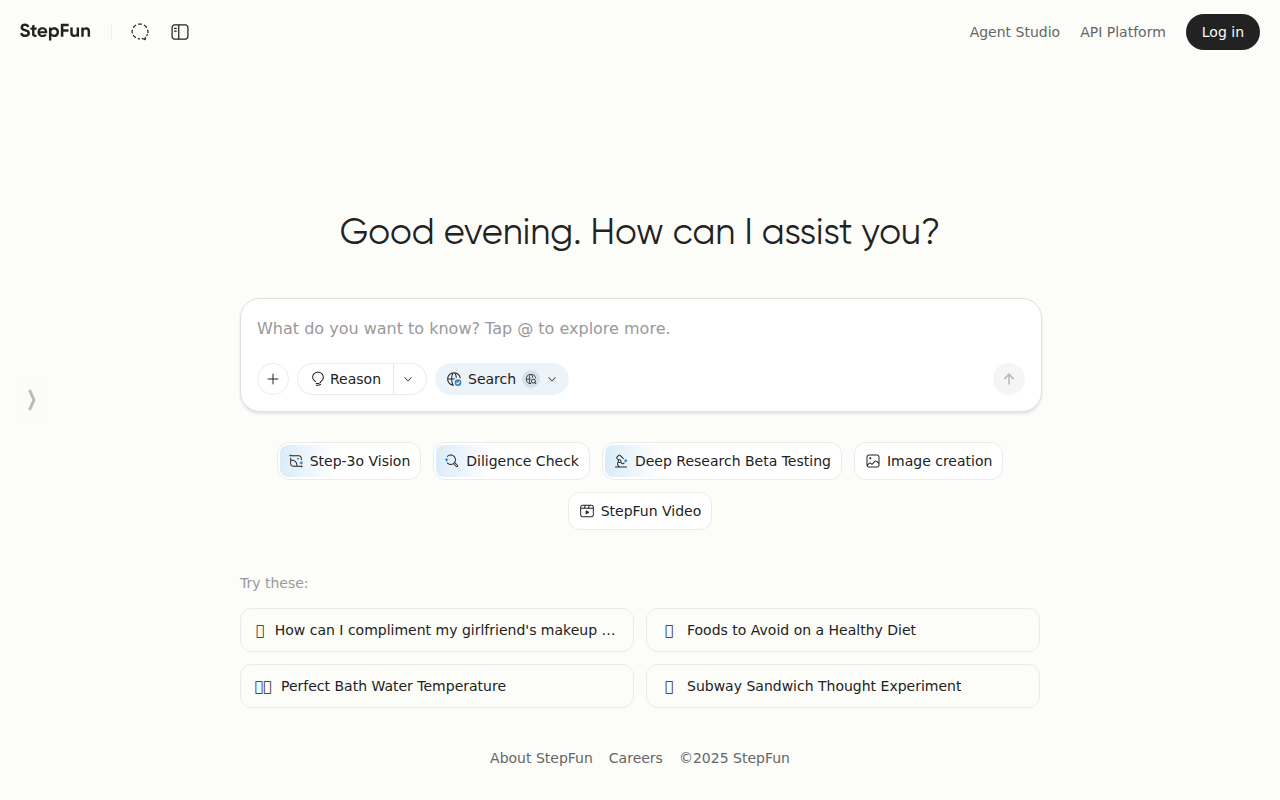This screenshot has height=800, width=1280.
Task: Expand the Search dropdown chevron
Action: pos(552,379)
